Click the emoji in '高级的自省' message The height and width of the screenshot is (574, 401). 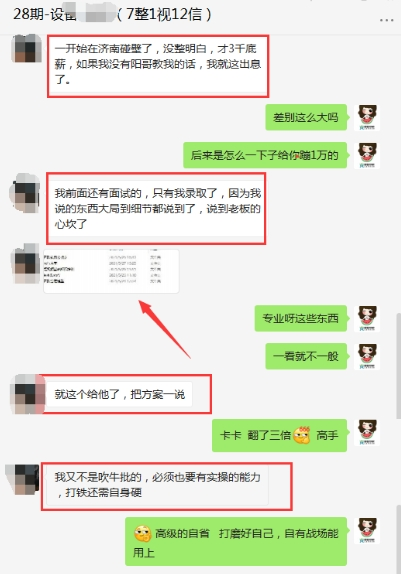click(143, 534)
